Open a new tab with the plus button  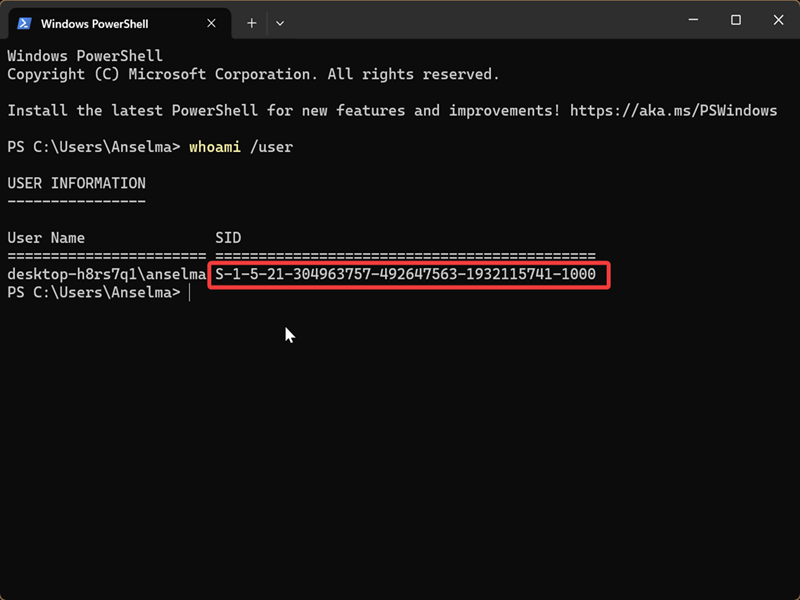tap(251, 22)
